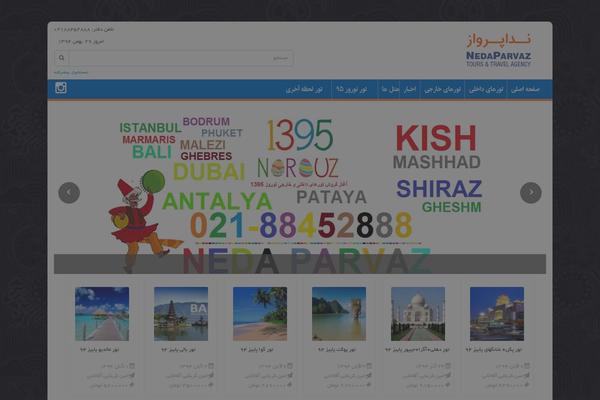
Task: Click the tour title under the Bali temple photo
Action: click(178, 349)
